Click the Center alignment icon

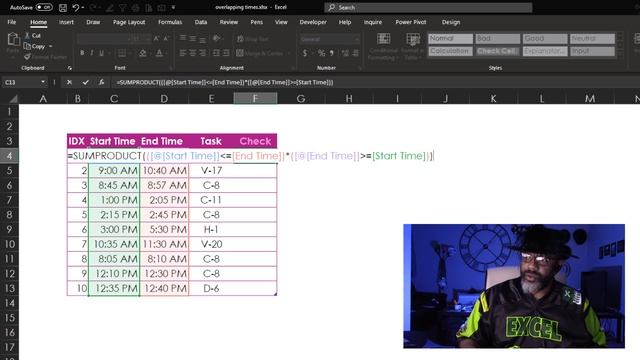click(x=193, y=53)
